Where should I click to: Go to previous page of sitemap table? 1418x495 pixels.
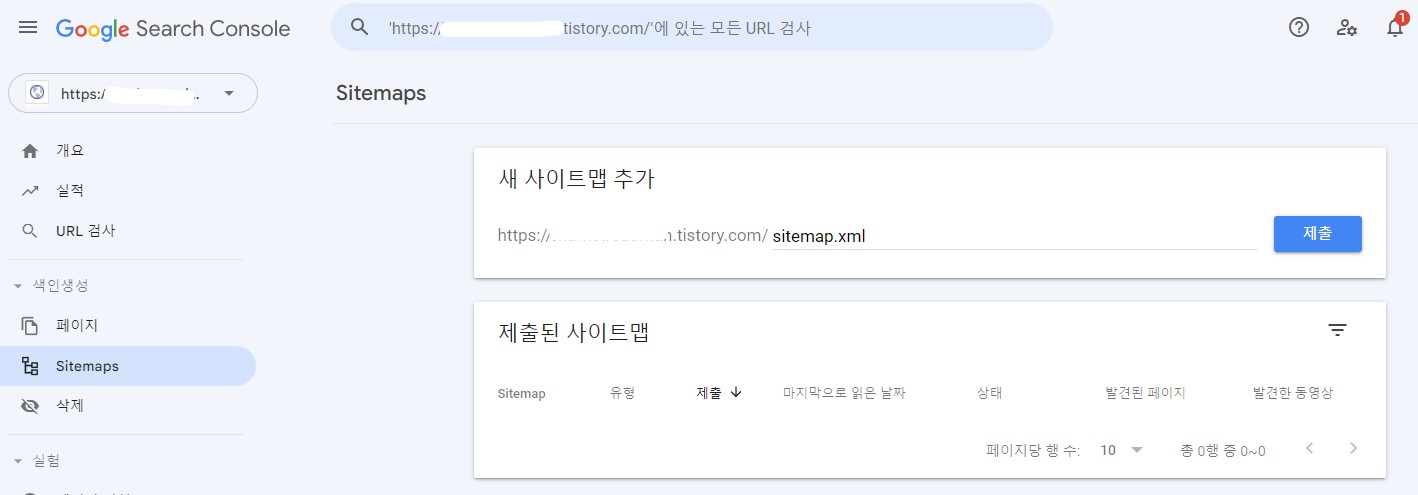click(x=1310, y=449)
